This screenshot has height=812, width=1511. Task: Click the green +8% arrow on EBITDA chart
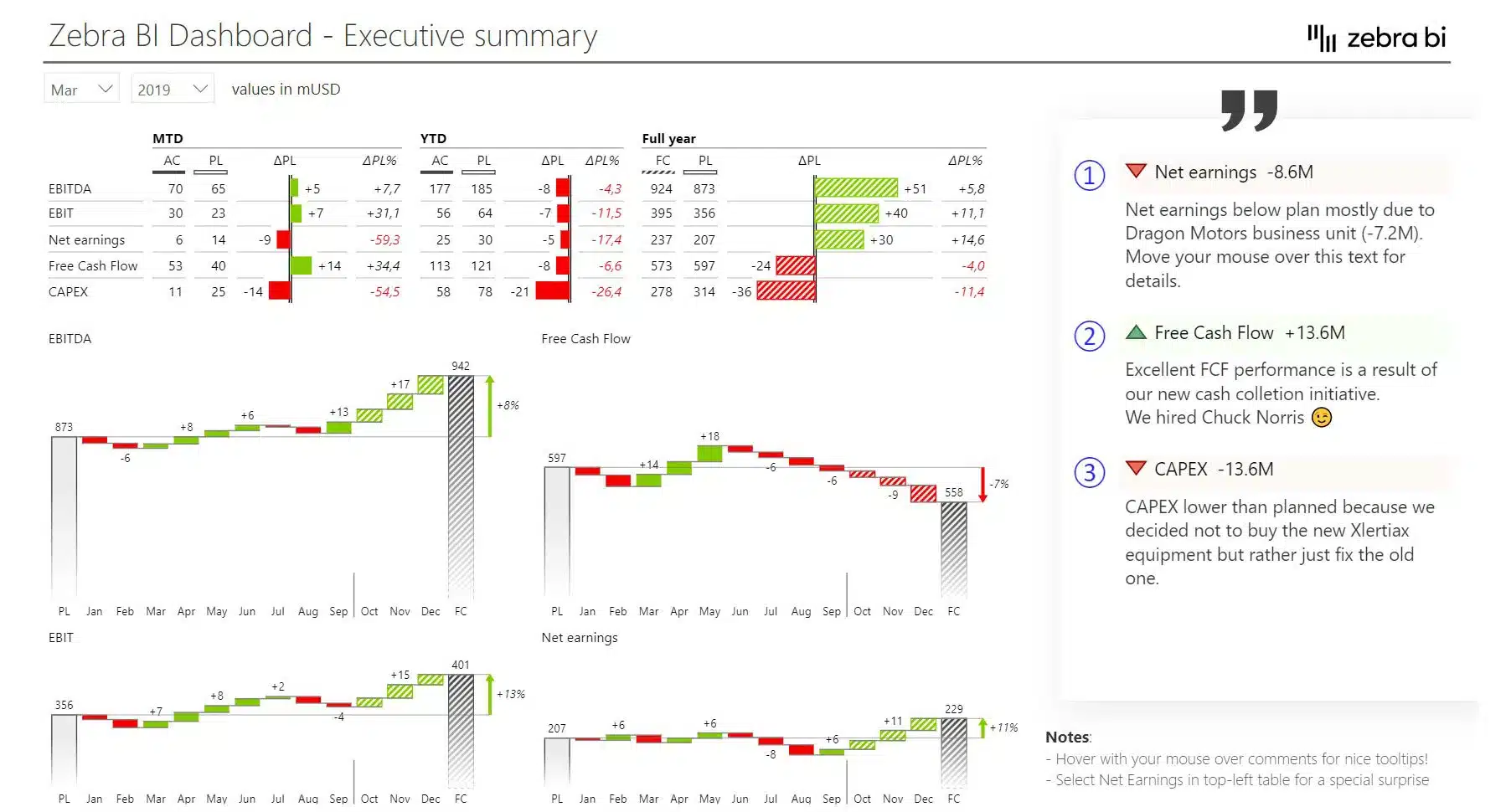coord(489,406)
